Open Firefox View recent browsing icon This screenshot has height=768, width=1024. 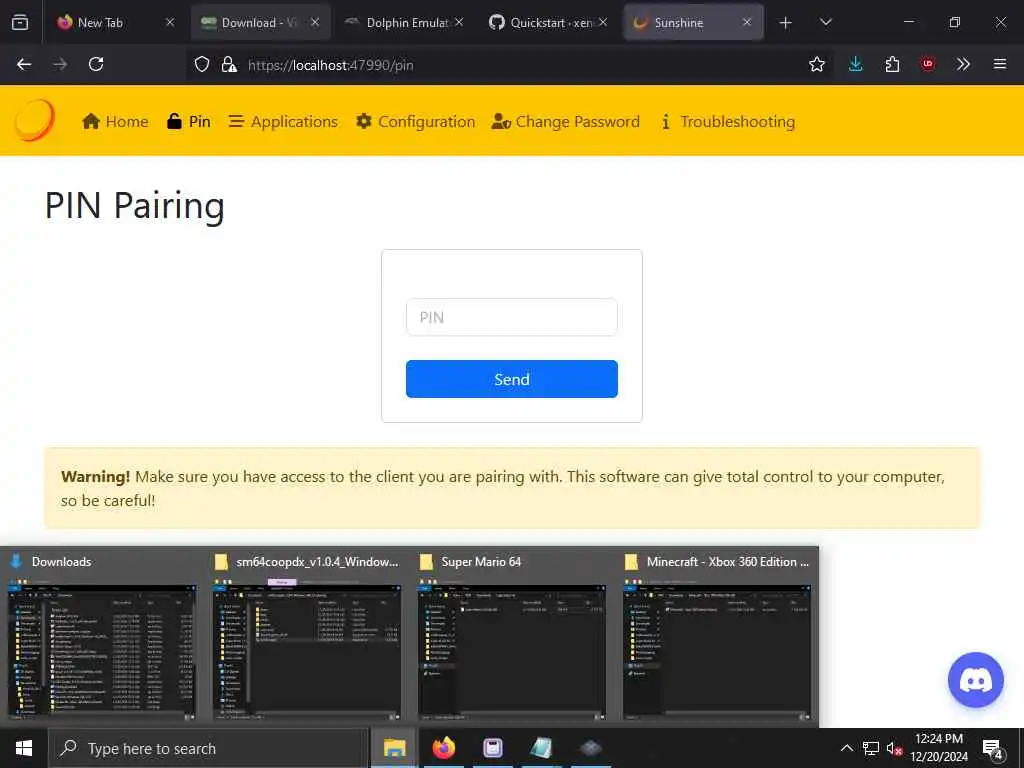pos(20,22)
